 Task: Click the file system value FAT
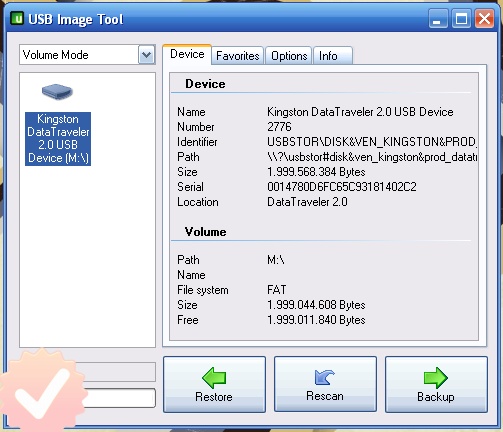(277, 290)
